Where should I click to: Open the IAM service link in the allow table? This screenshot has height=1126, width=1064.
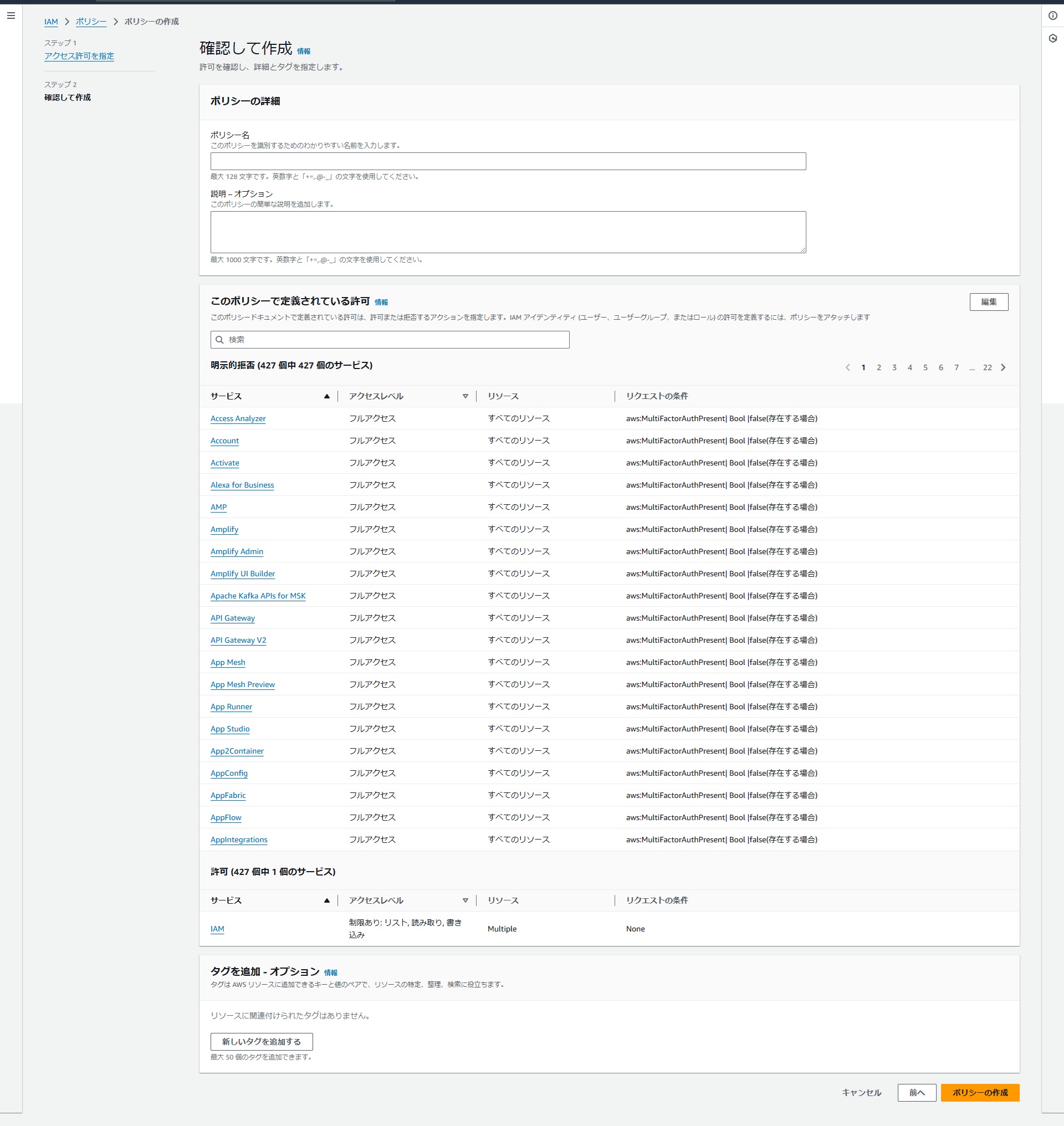coord(217,929)
